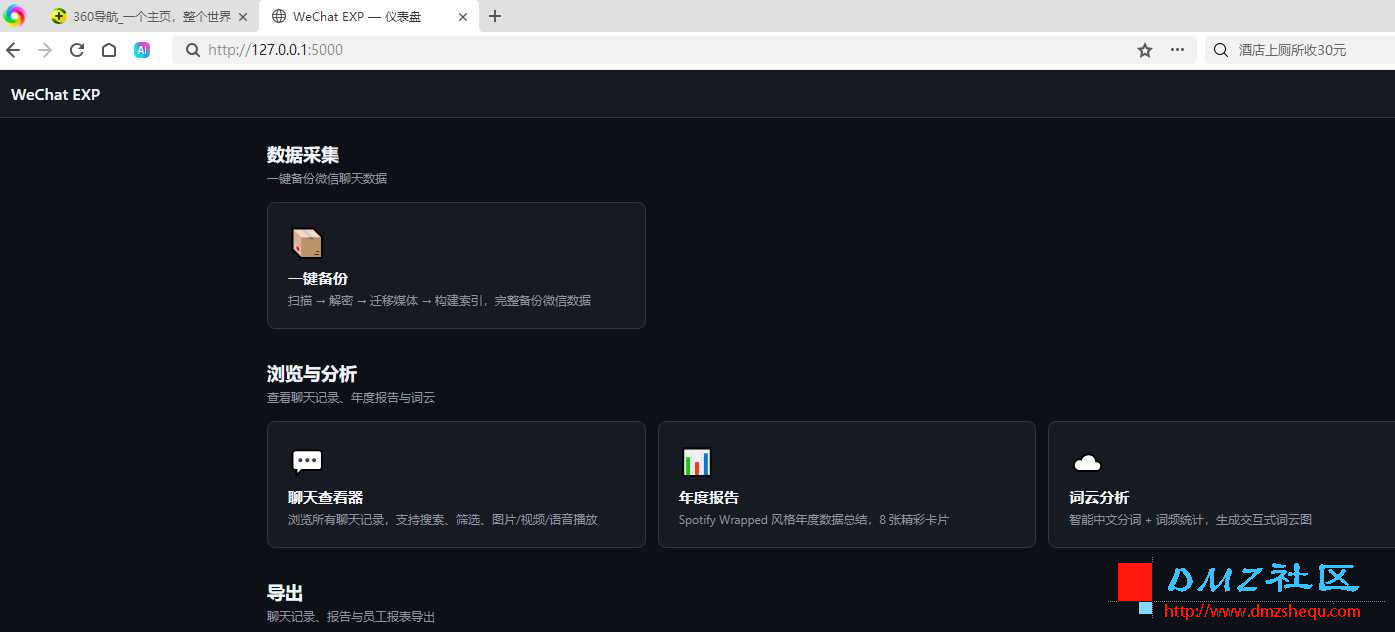Click the cloud icon for 词云分析
Viewport: 1395px width, 632px height.
pyautogui.click(x=1087, y=462)
